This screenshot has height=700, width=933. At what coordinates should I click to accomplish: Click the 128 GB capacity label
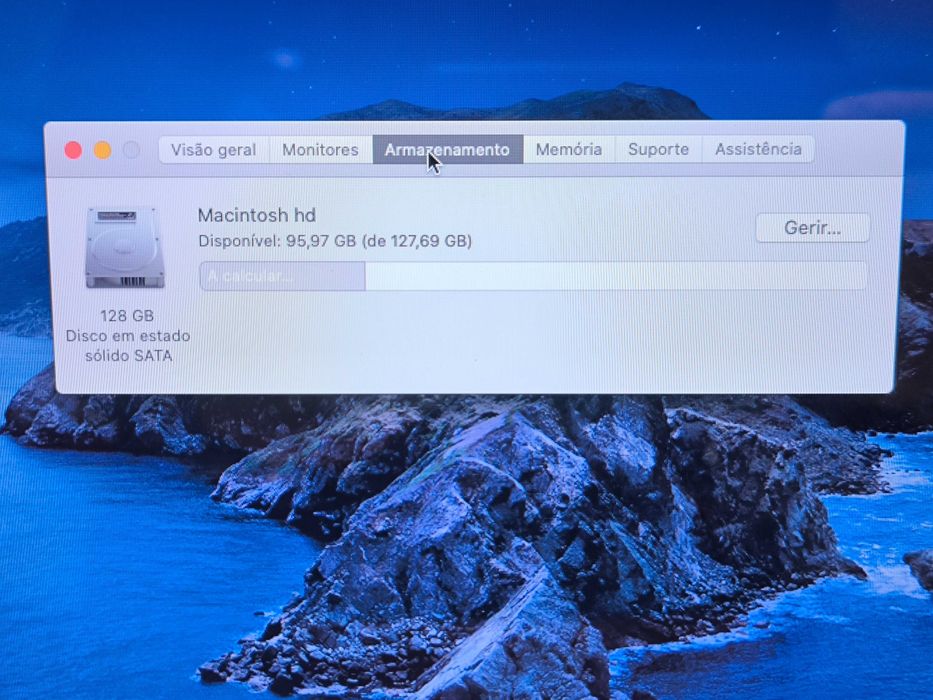coord(127,315)
